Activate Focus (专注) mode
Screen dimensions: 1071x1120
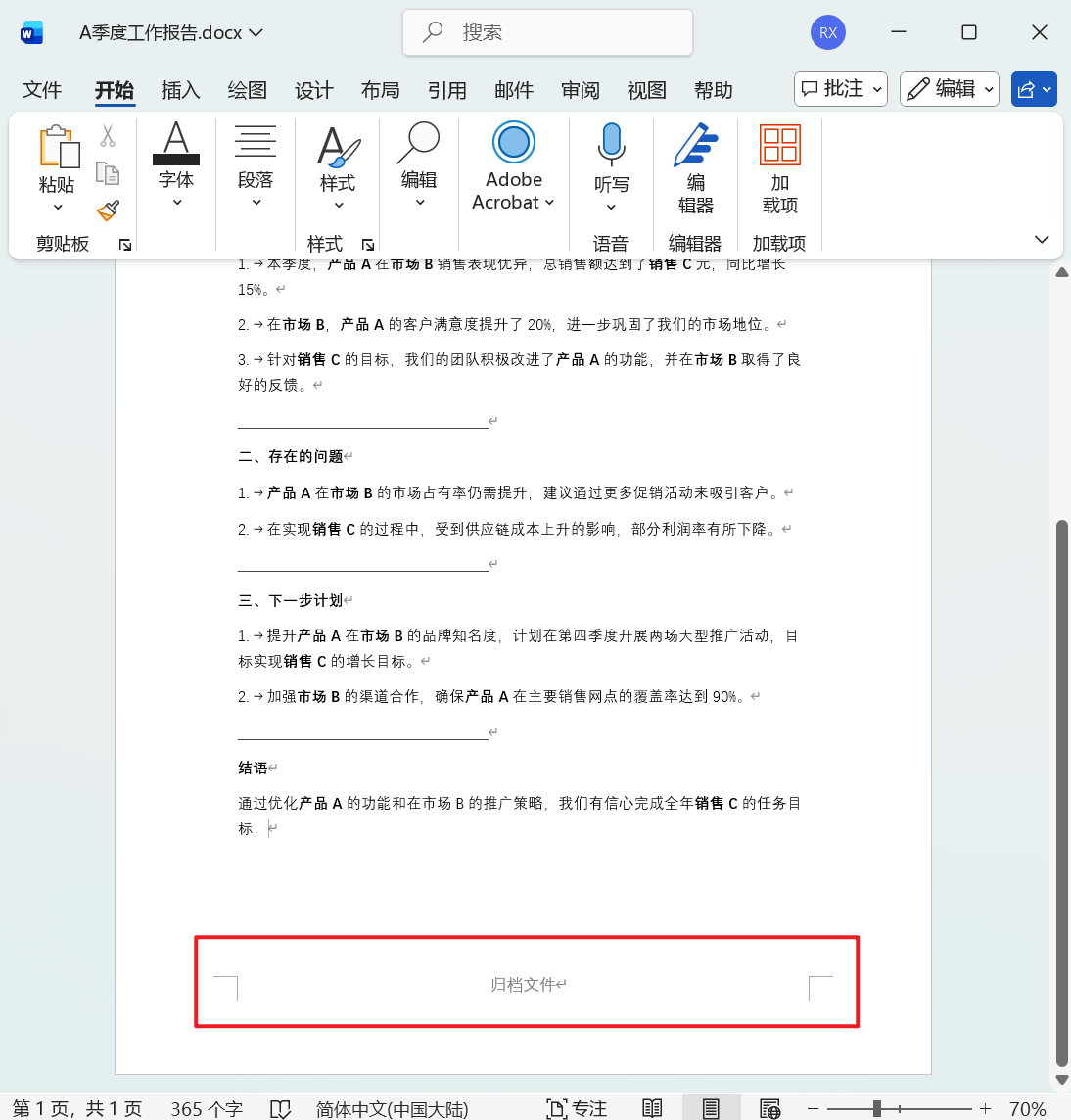(577, 1107)
